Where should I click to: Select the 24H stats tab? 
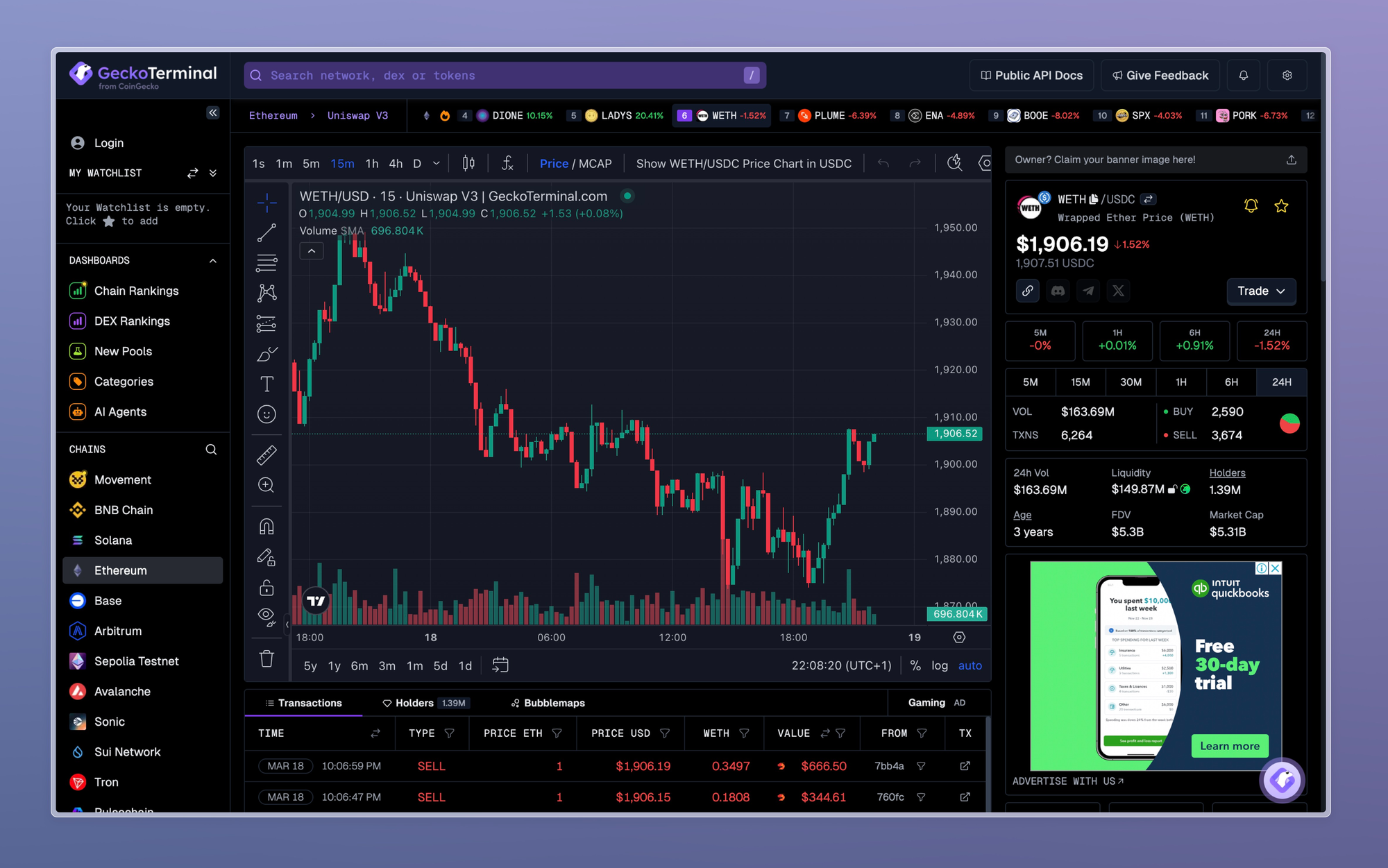[x=1281, y=382]
